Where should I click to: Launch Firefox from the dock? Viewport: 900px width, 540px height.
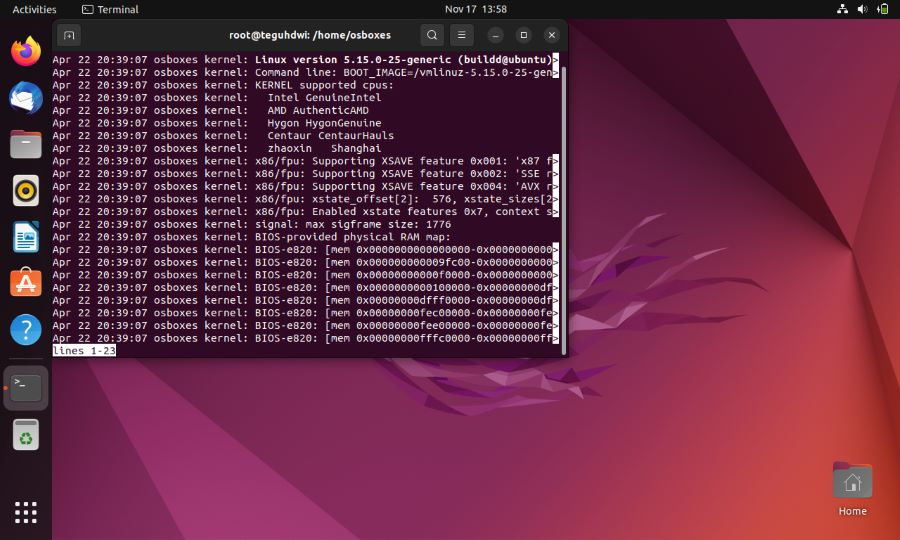coord(26,51)
